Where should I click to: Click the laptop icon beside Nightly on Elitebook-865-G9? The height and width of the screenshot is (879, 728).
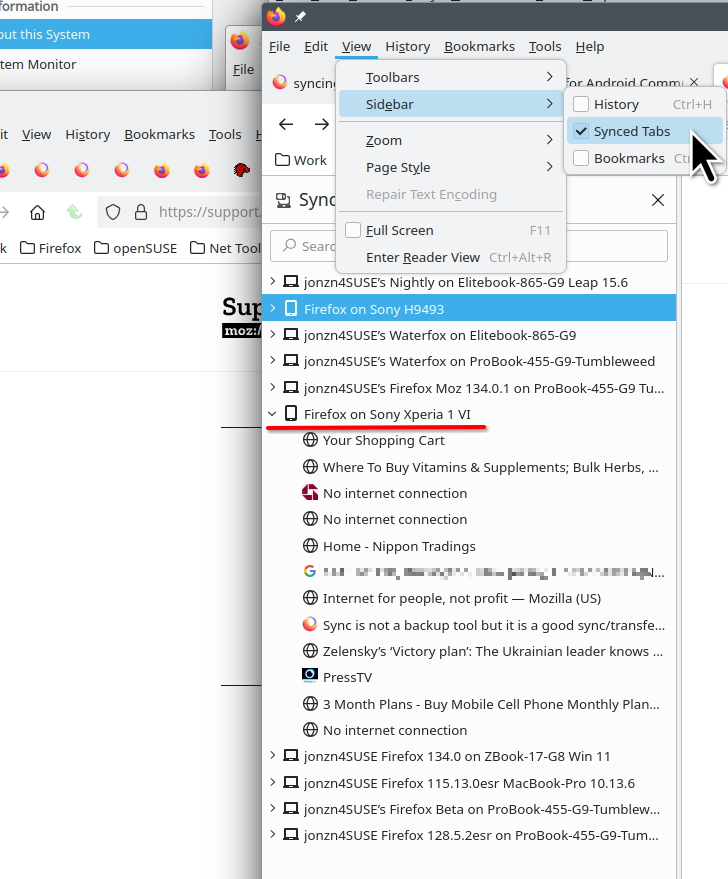pos(290,281)
